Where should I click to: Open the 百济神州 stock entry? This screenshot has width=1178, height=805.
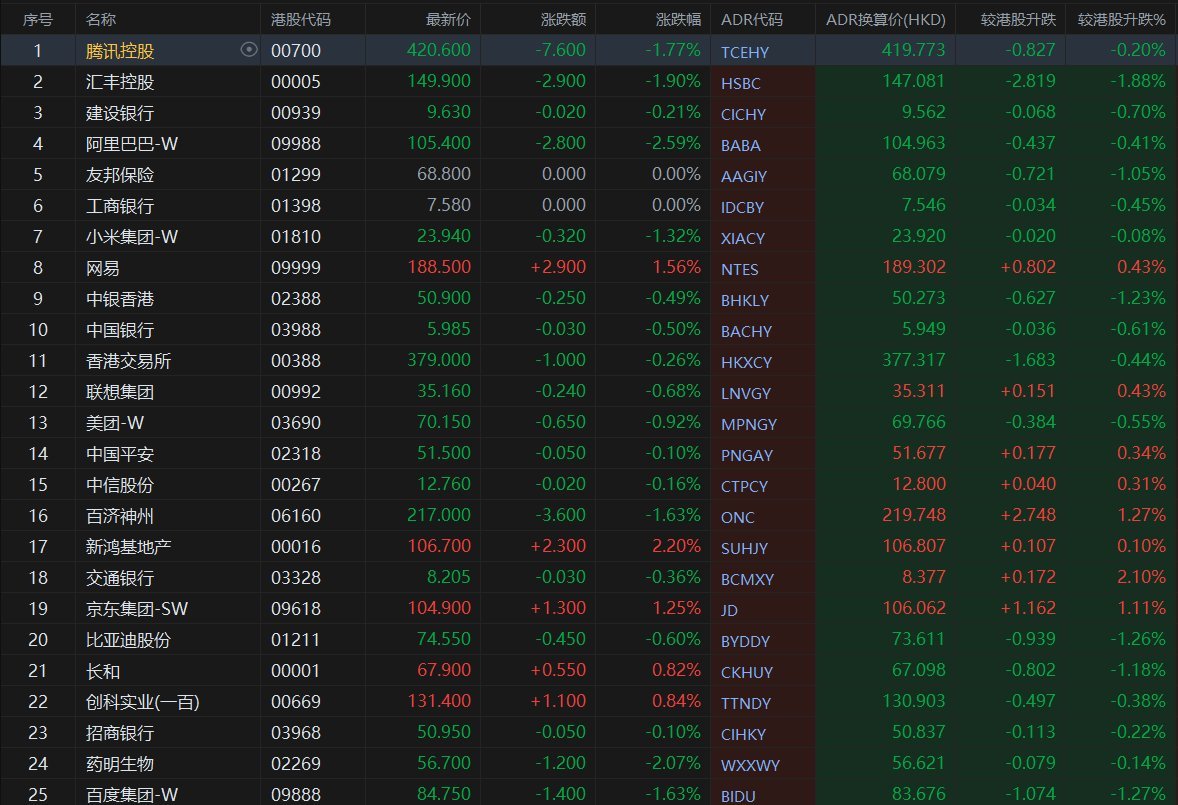pos(119,516)
